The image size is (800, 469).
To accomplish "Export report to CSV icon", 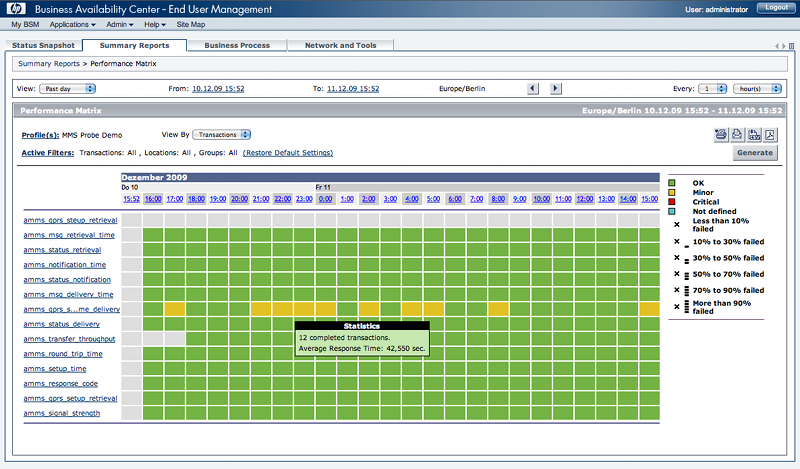I will pyautogui.click(x=754, y=135).
